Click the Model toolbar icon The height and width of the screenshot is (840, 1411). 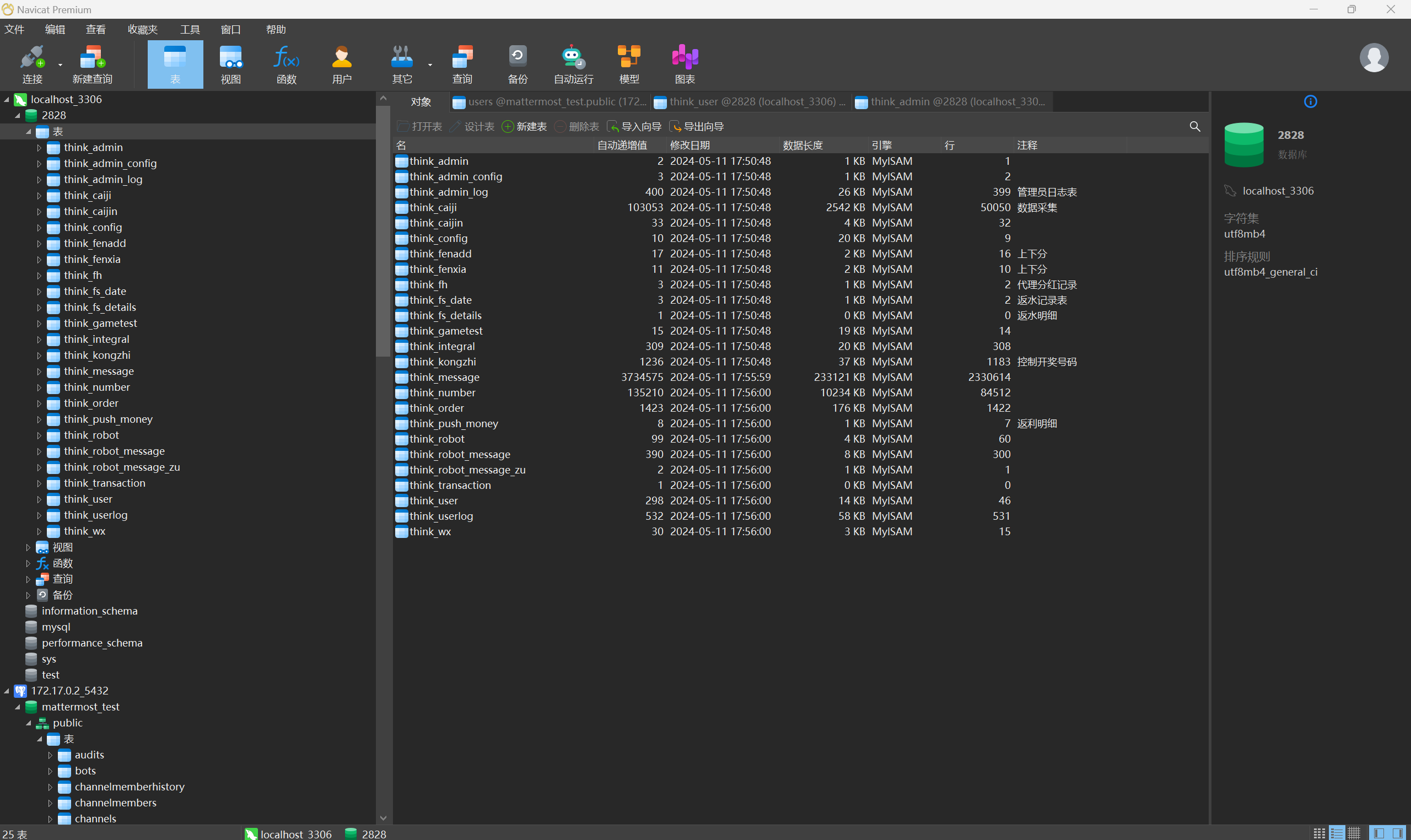[x=629, y=64]
